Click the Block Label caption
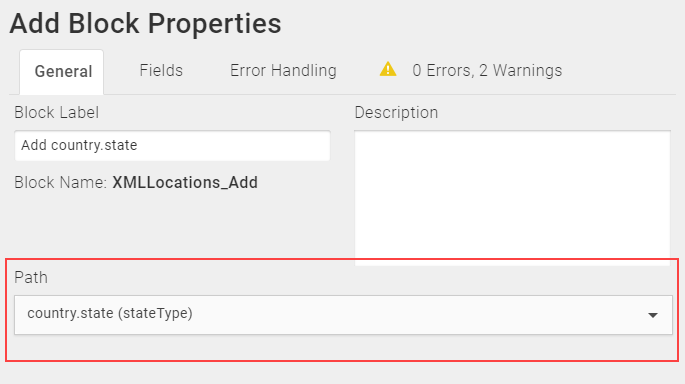This screenshot has height=384, width=685. tap(56, 113)
